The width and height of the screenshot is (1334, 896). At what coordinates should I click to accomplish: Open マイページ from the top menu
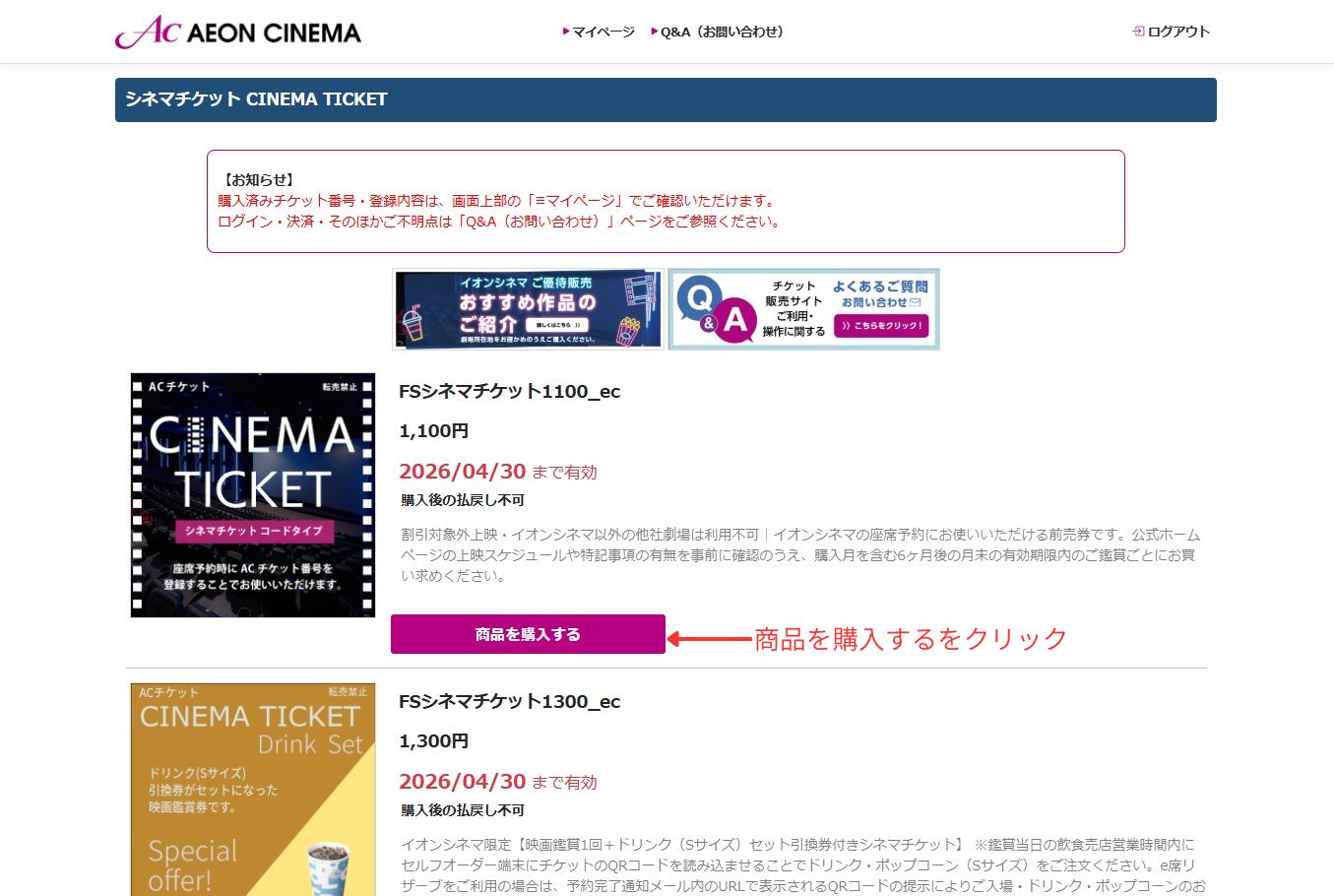point(603,32)
